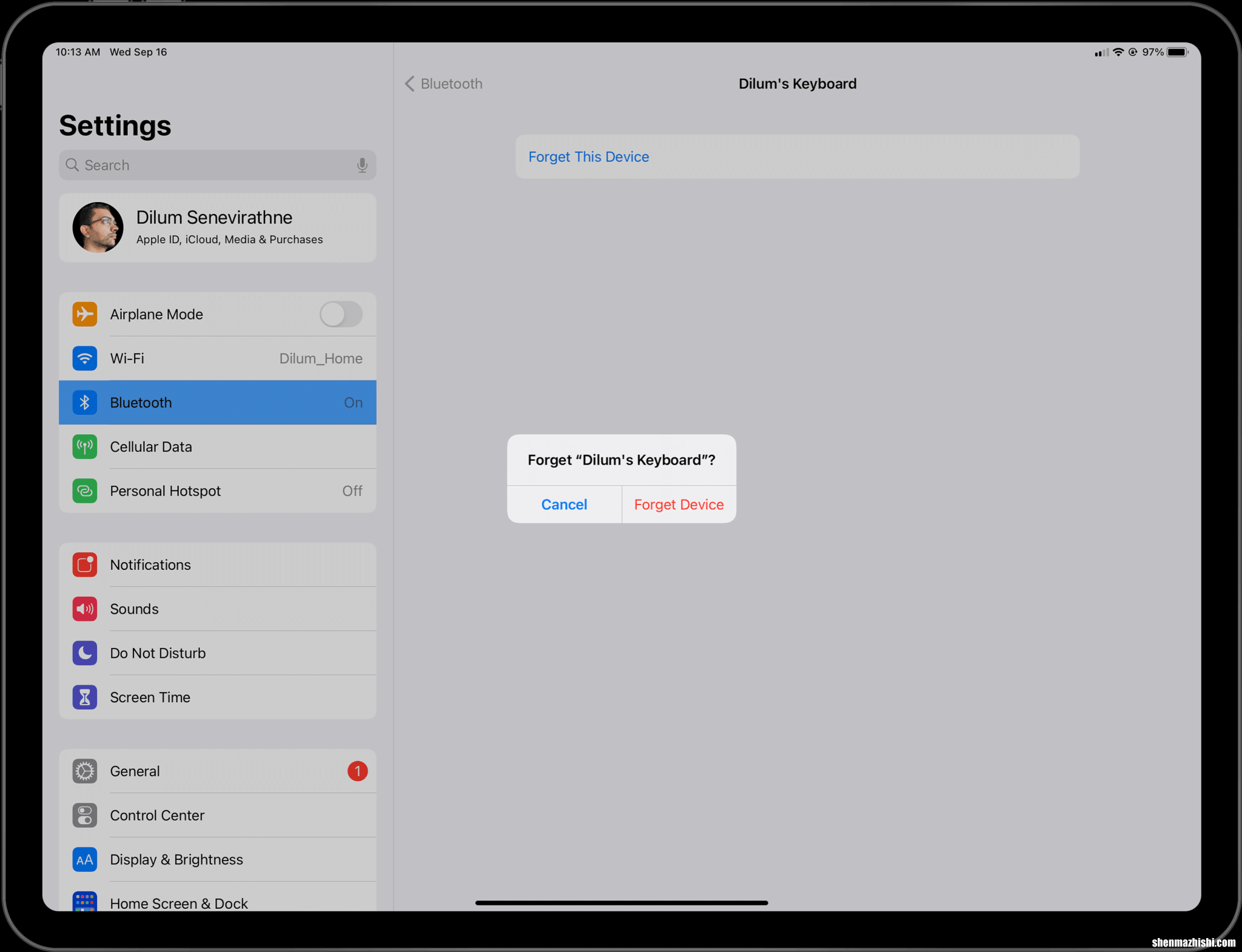Tap the orientation lock icon in status bar
The width and height of the screenshot is (1242, 952).
(1133, 52)
